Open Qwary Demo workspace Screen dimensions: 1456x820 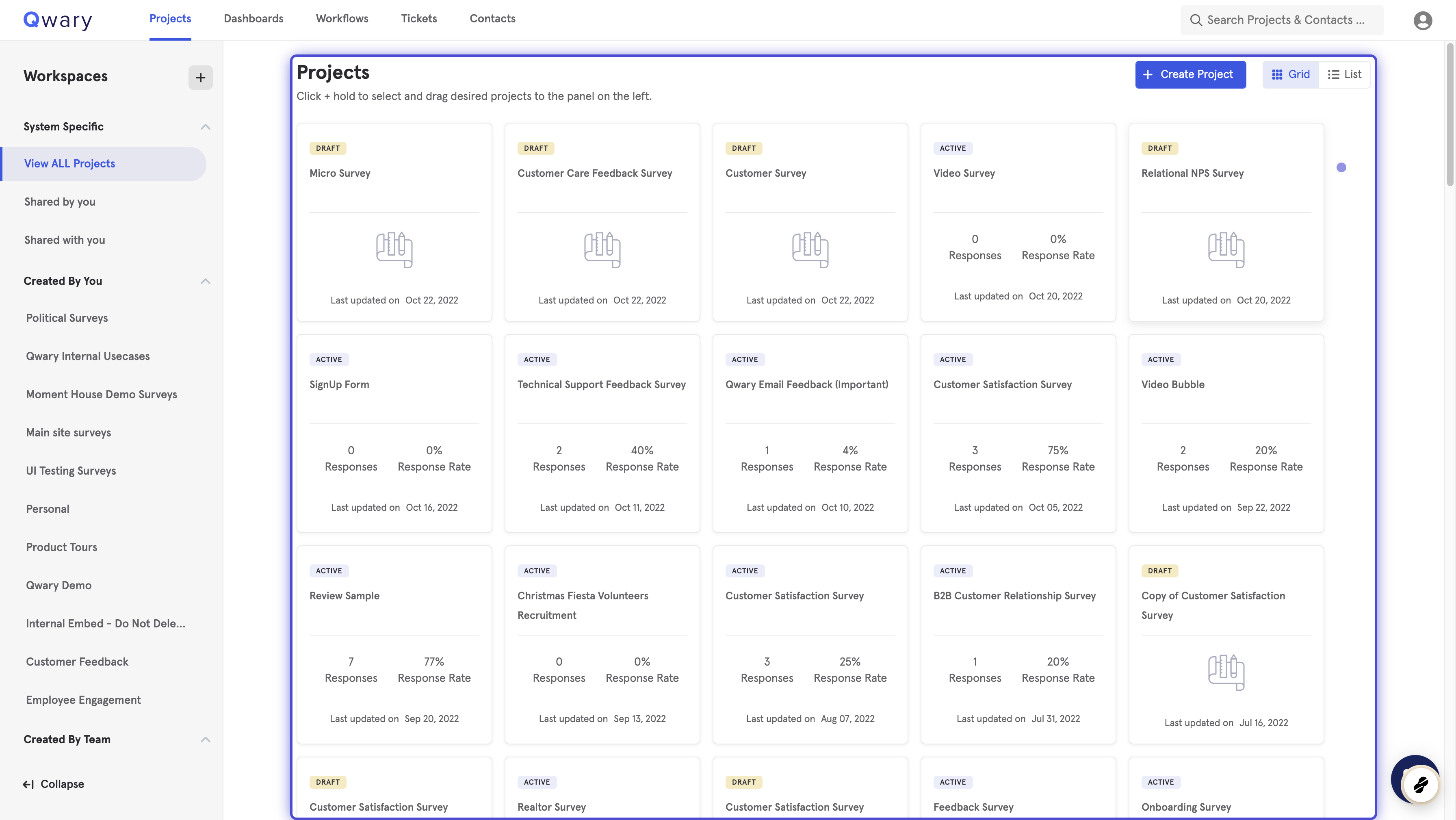coord(59,585)
